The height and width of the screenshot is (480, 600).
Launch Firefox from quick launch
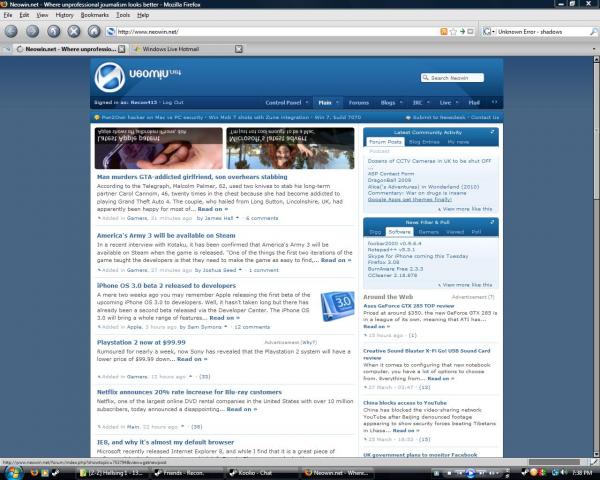[x=34, y=473]
